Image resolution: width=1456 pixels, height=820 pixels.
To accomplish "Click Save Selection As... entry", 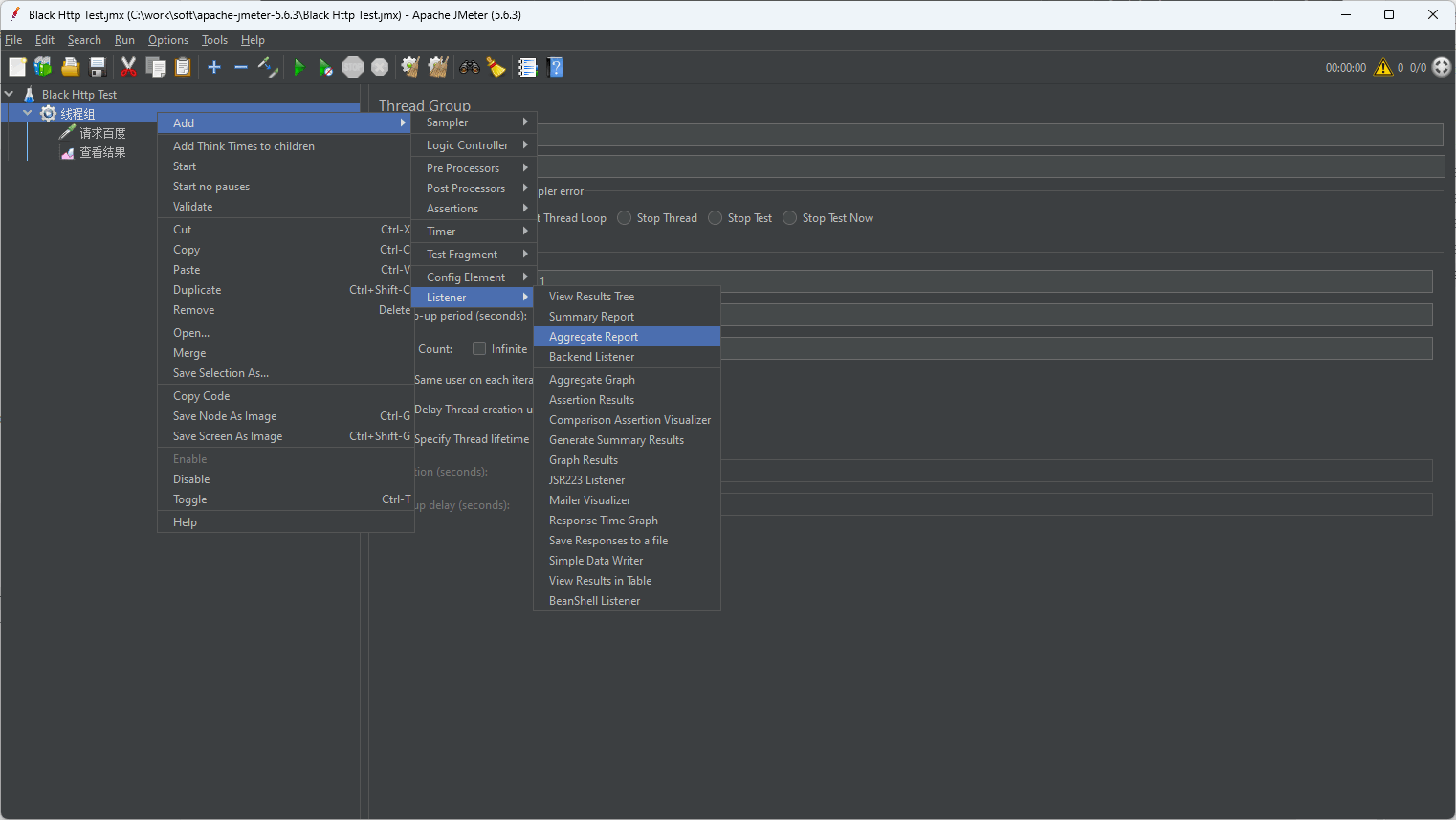I will [285, 373].
